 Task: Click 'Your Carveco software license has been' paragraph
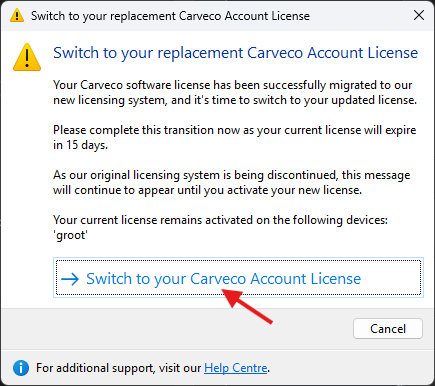(x=235, y=92)
